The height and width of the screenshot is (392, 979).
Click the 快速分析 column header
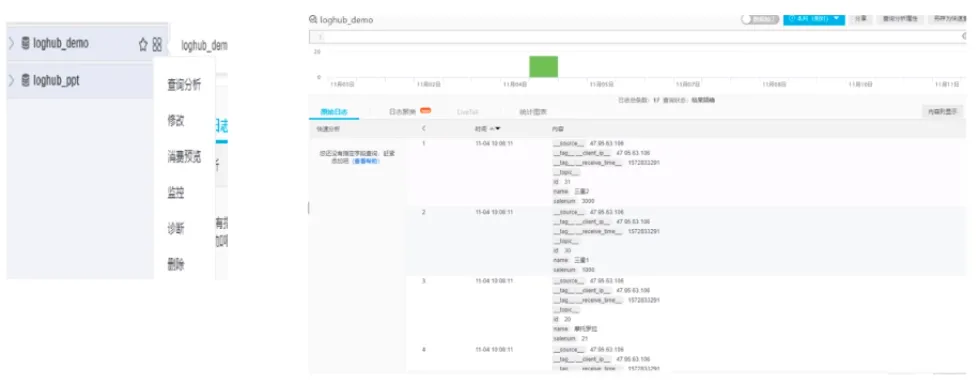[327, 129]
